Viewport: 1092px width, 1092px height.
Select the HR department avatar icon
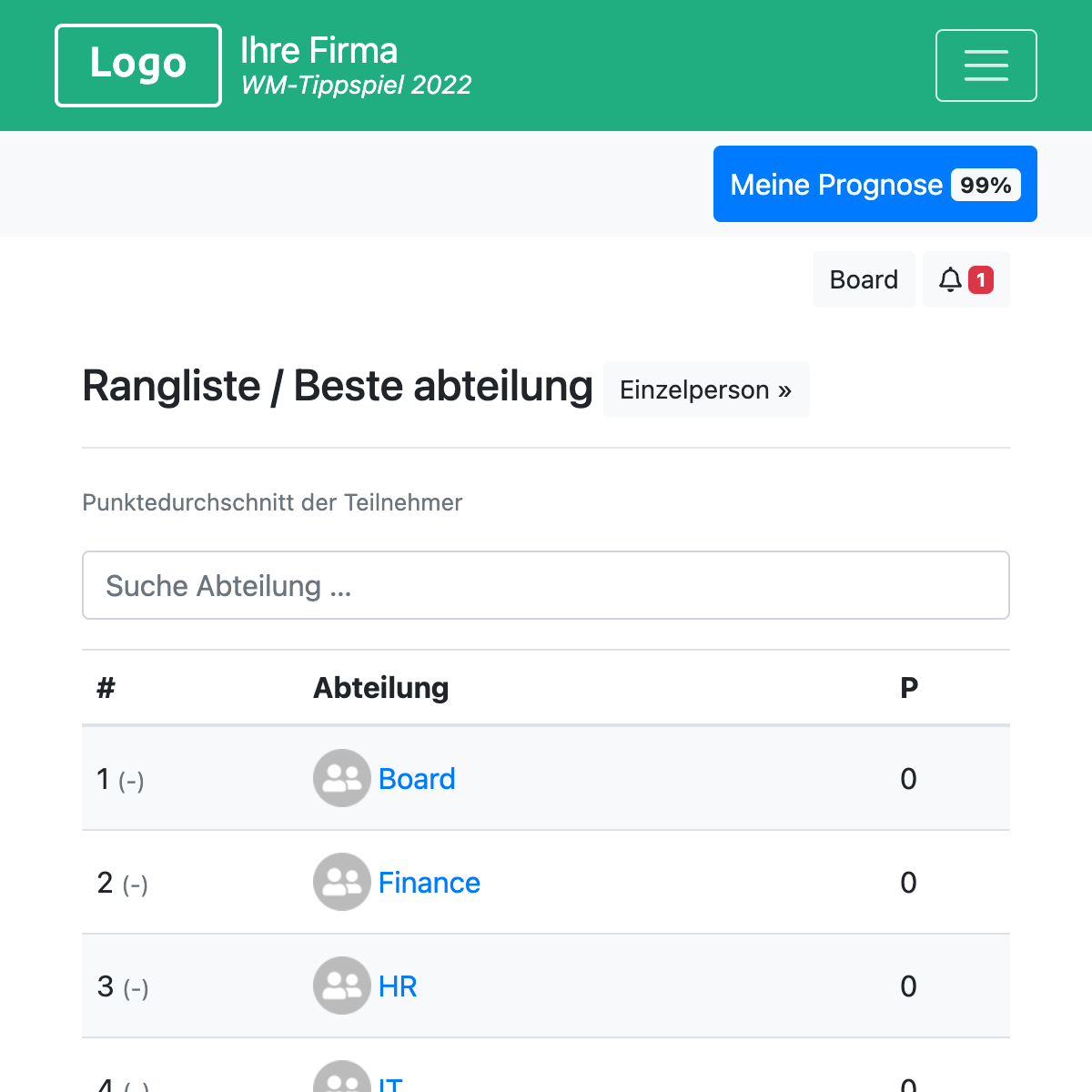pyautogui.click(x=341, y=986)
